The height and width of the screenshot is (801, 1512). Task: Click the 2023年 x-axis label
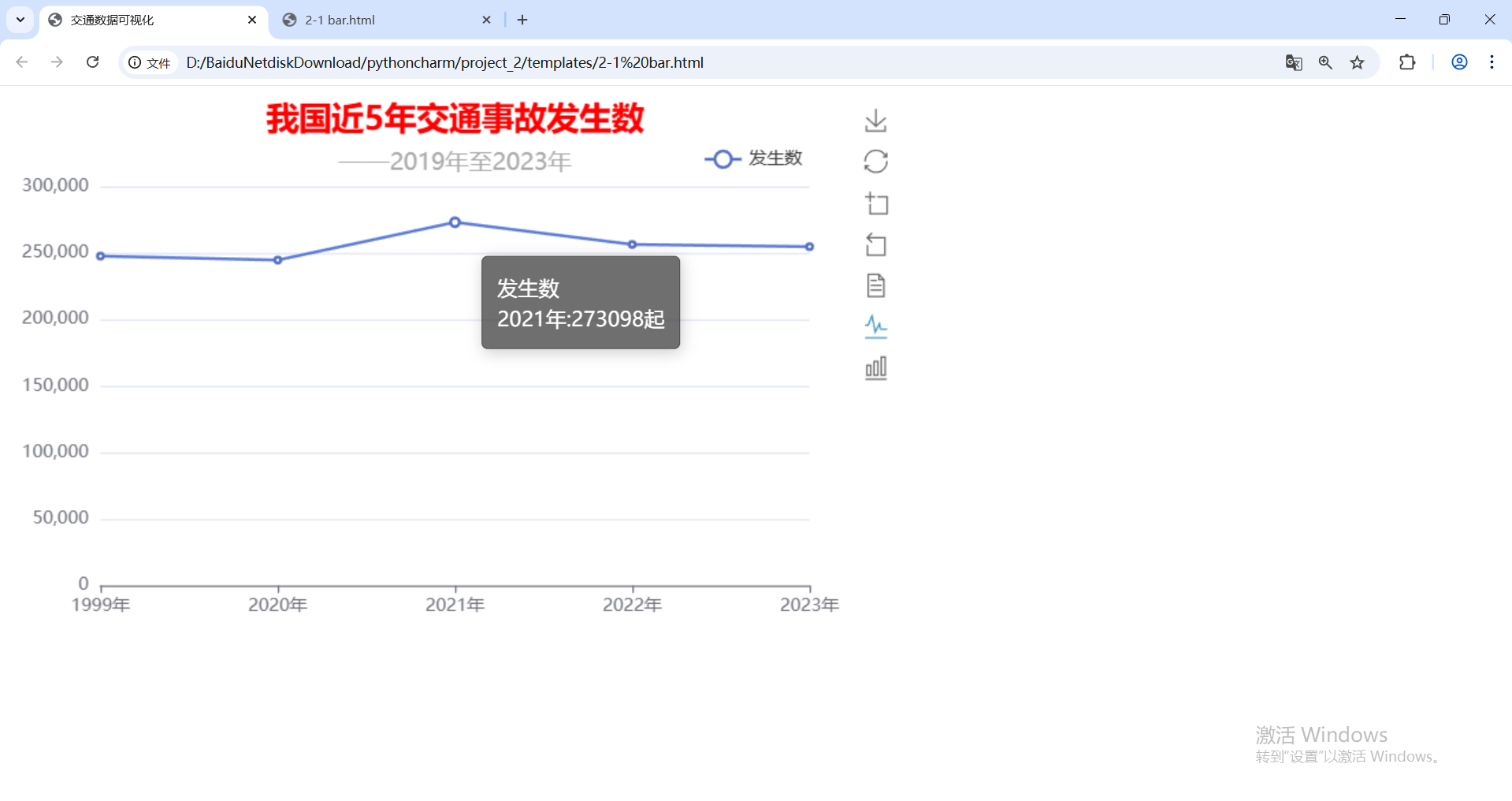tap(809, 605)
